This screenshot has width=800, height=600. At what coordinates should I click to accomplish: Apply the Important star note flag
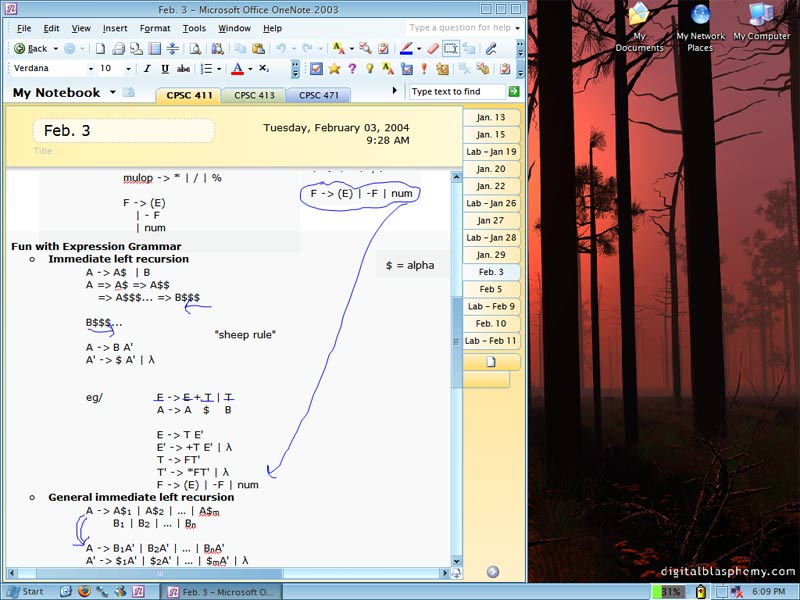[x=334, y=69]
